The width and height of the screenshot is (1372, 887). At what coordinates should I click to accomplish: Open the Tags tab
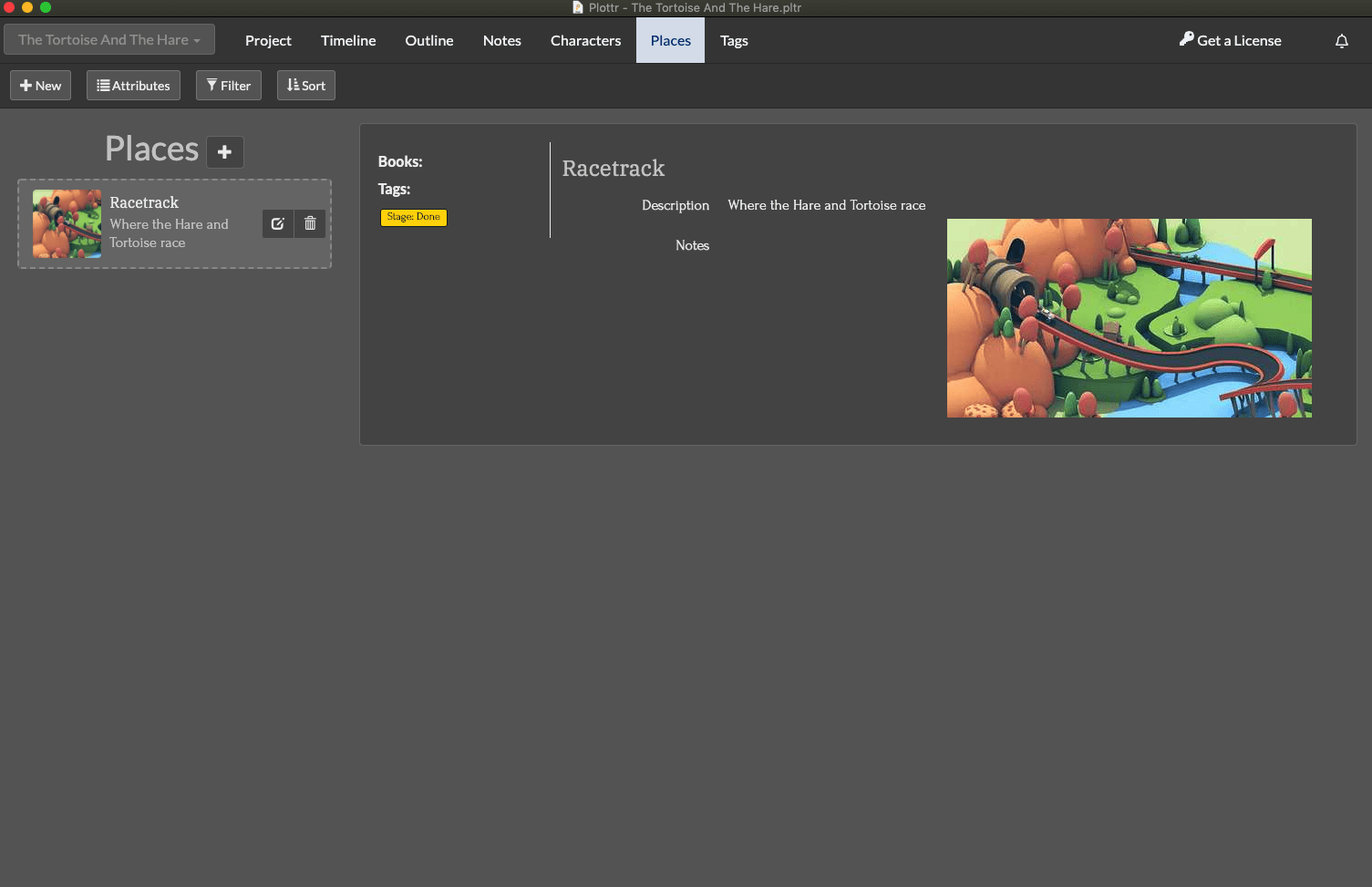point(734,41)
